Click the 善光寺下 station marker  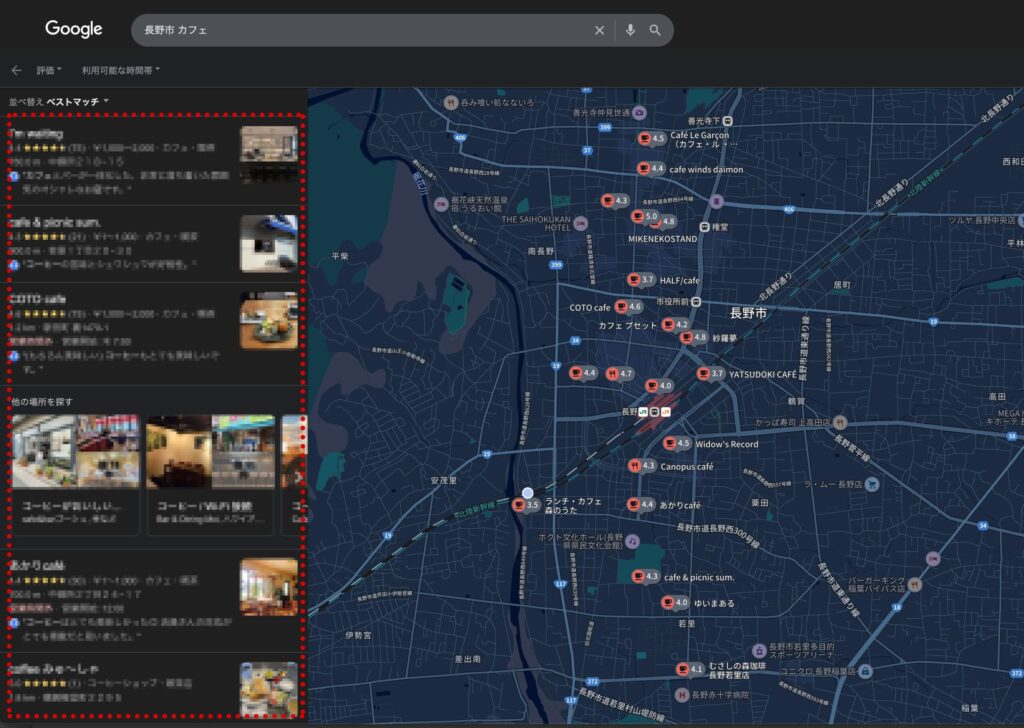[728, 121]
